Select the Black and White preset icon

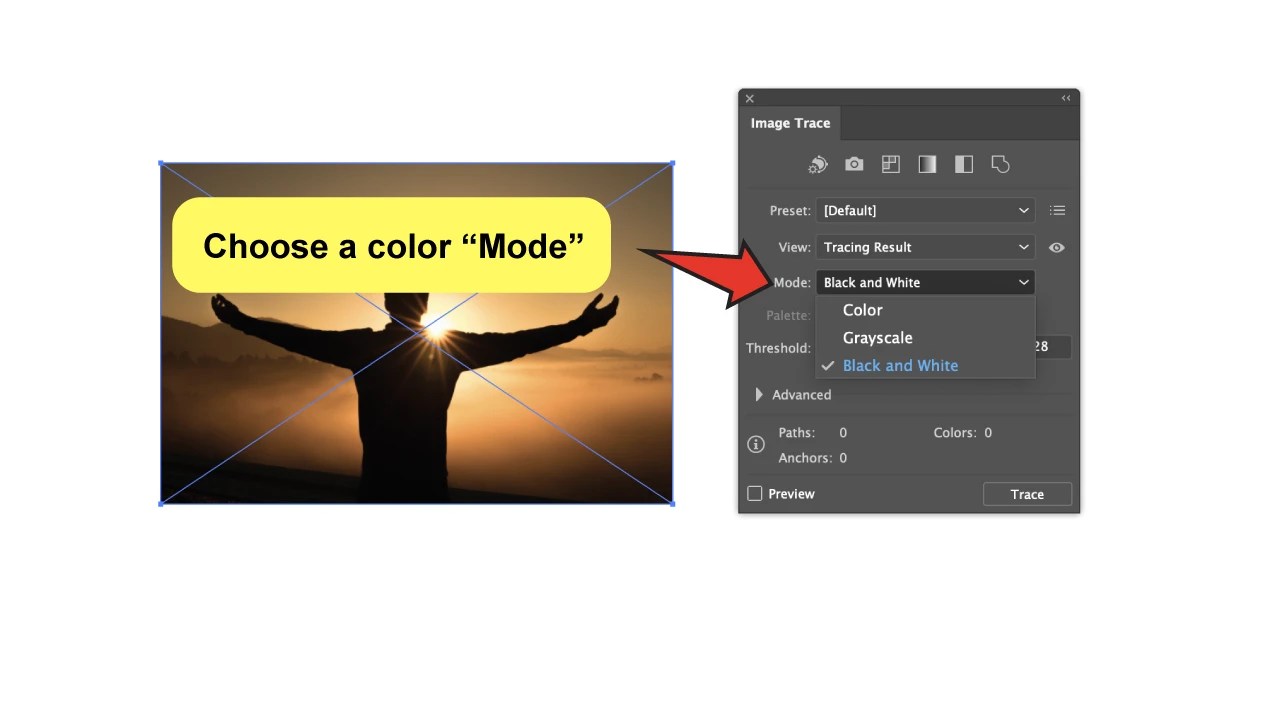[x=963, y=164]
